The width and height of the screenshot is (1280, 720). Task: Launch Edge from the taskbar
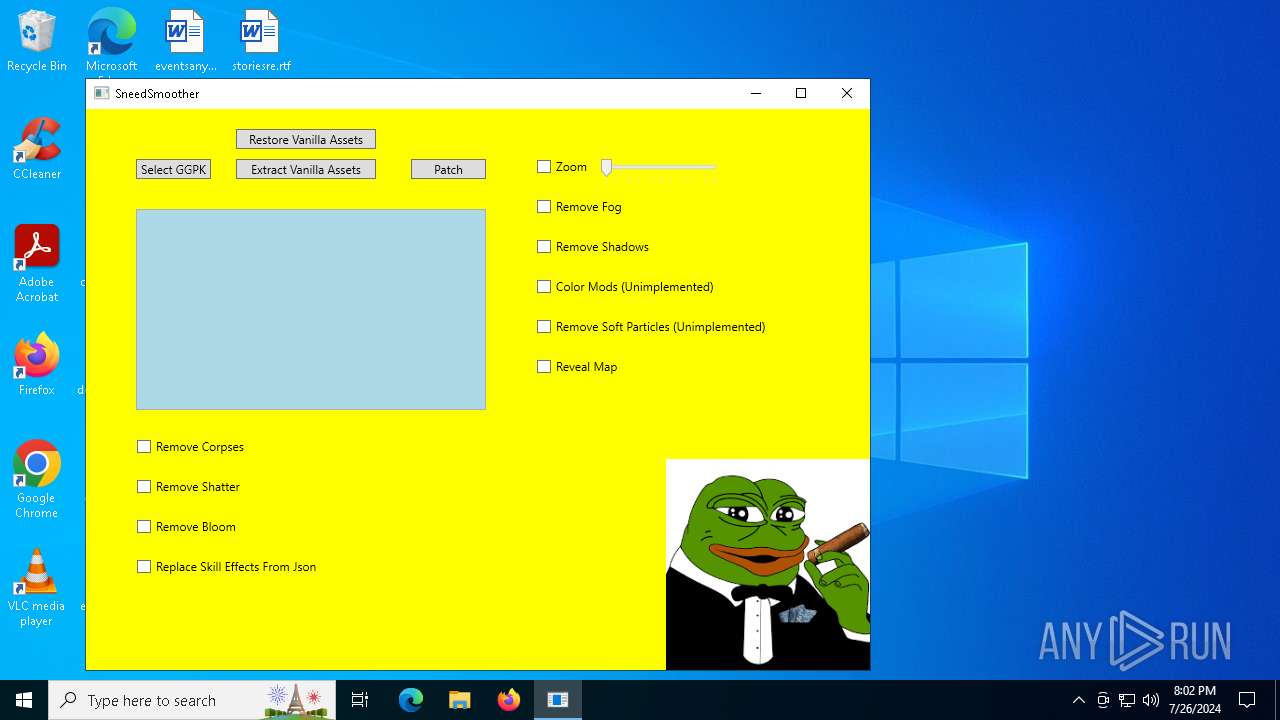pyautogui.click(x=411, y=700)
